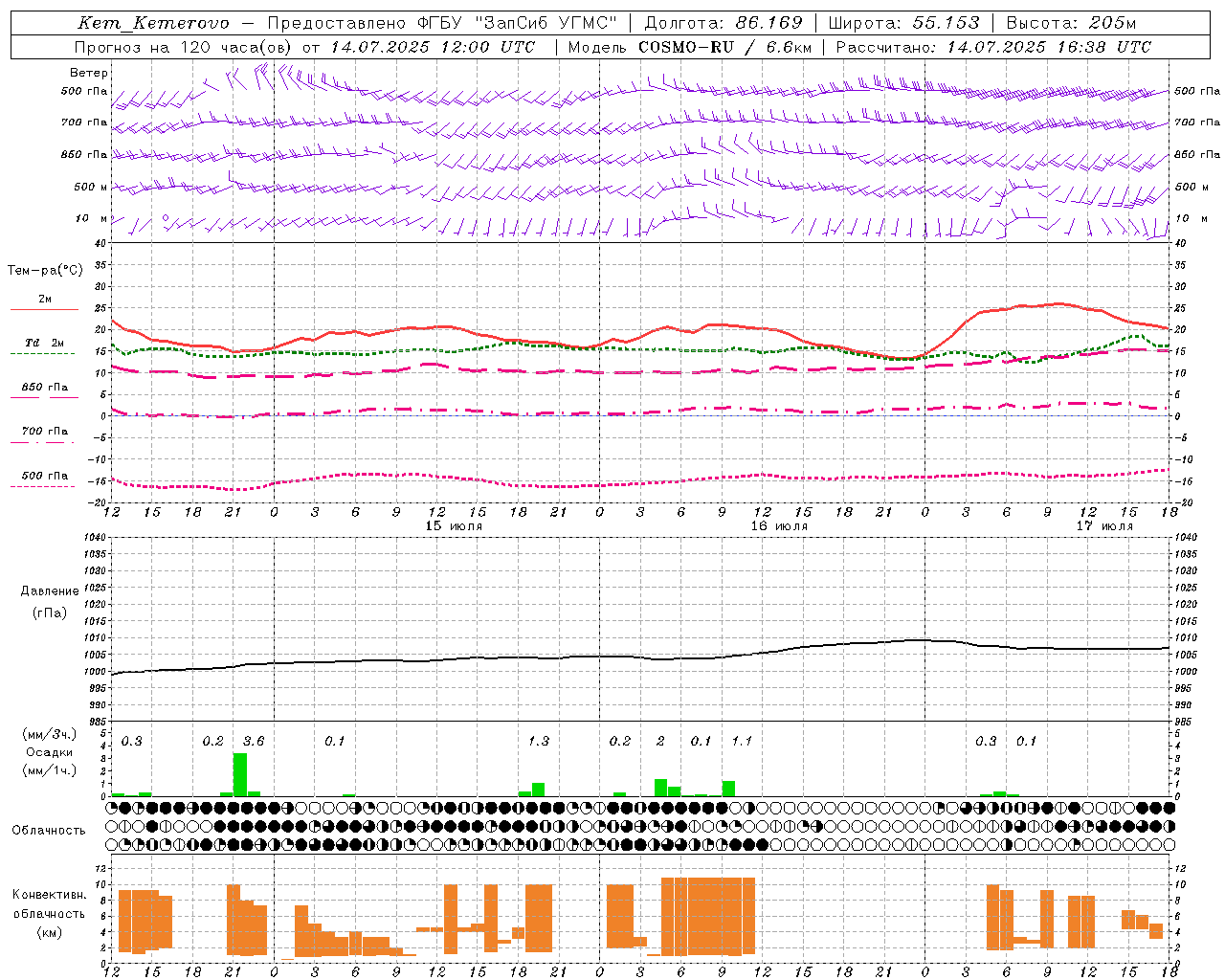Click the model label 'COSMO-RU / 6.6км'

coord(724,47)
